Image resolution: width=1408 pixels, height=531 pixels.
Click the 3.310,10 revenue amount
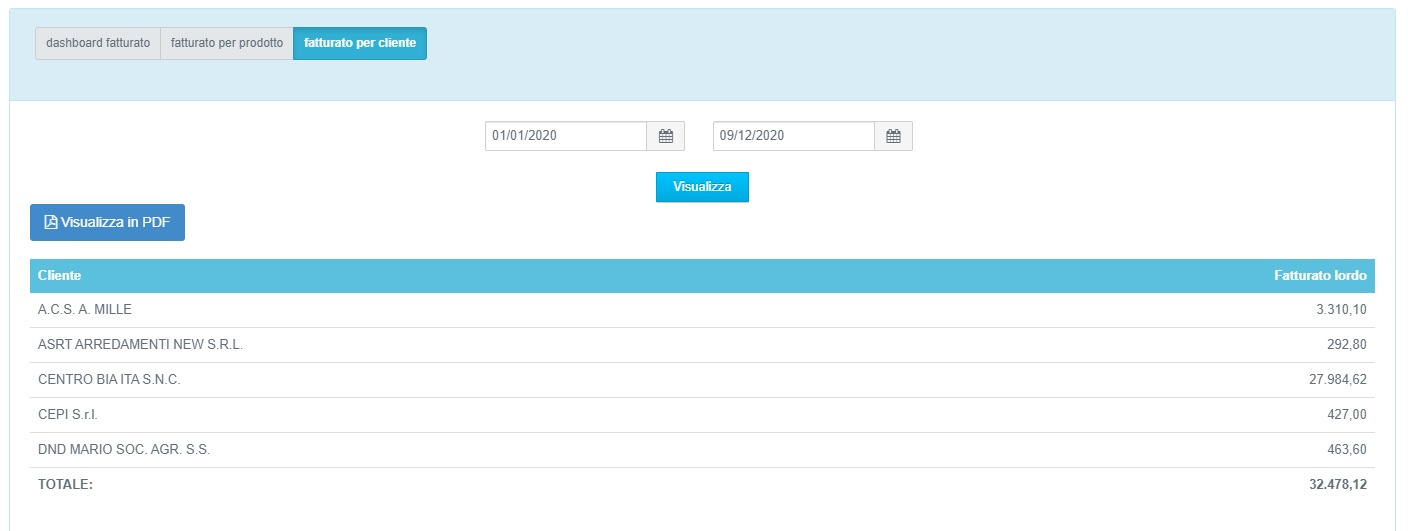[1341, 310]
